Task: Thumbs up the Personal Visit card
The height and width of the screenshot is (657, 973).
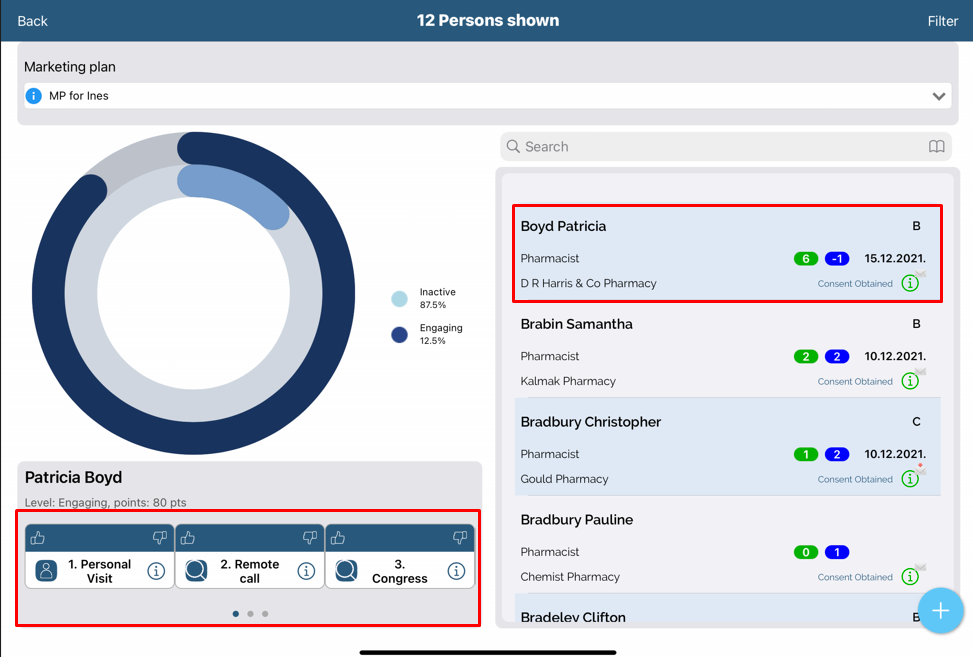Action: click(38, 538)
